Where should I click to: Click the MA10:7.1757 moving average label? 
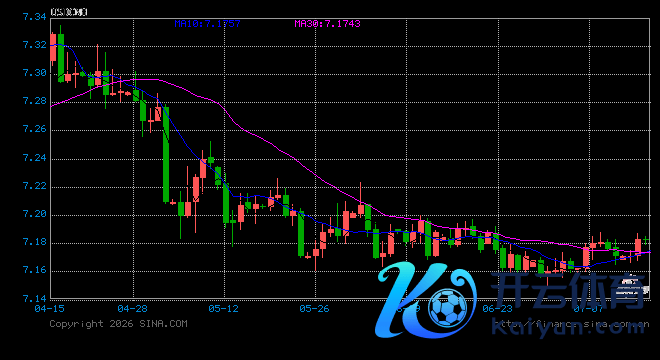pos(208,24)
